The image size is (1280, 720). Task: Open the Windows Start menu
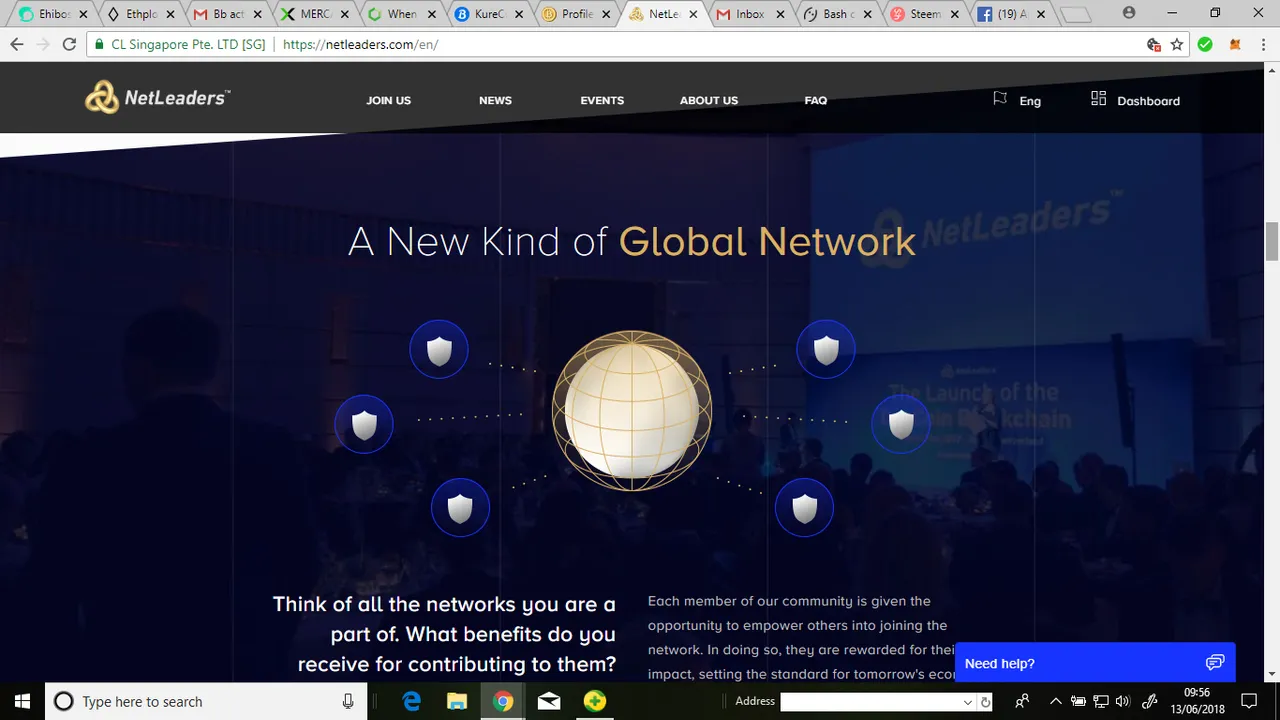coord(22,701)
